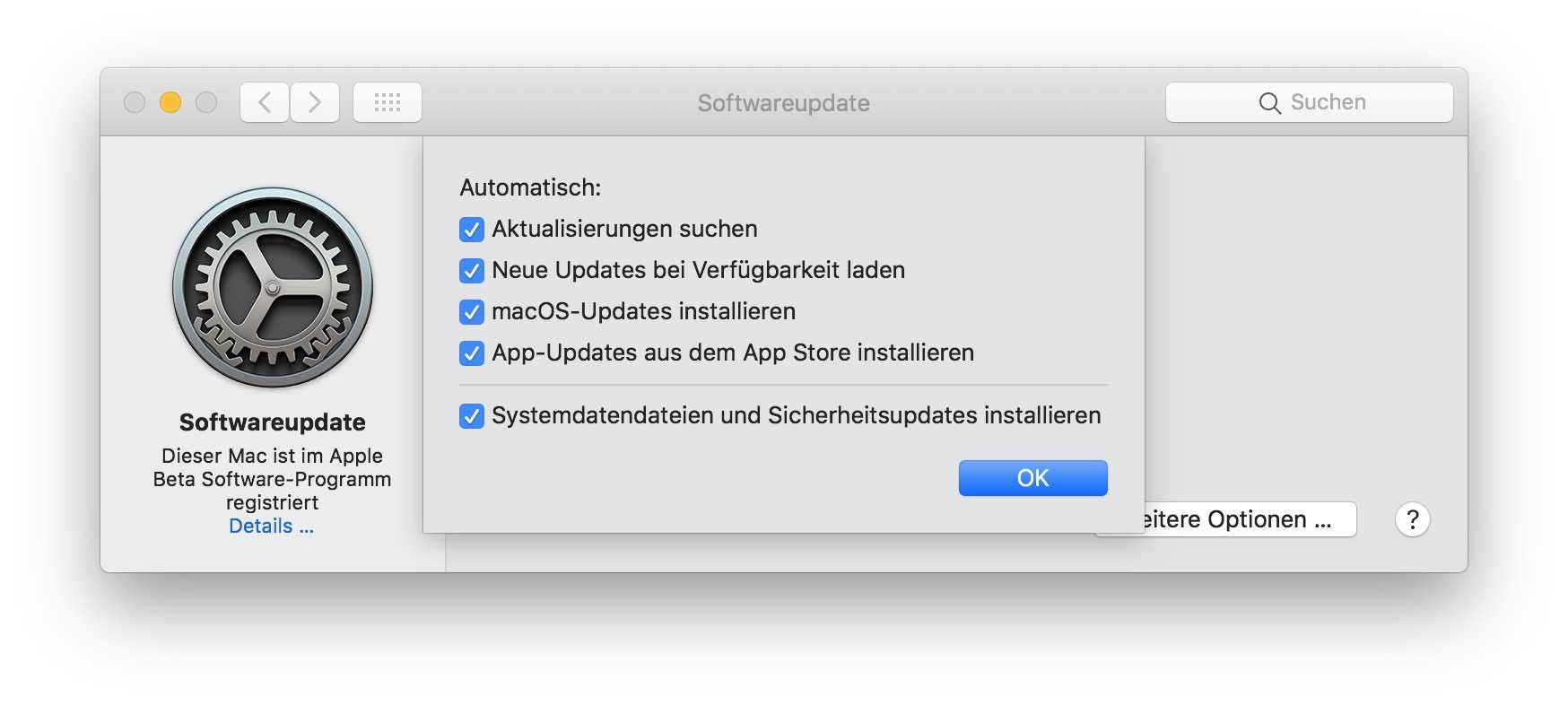Click the magnifying glass search icon
This screenshot has height=705, width=1568.
point(1269,103)
